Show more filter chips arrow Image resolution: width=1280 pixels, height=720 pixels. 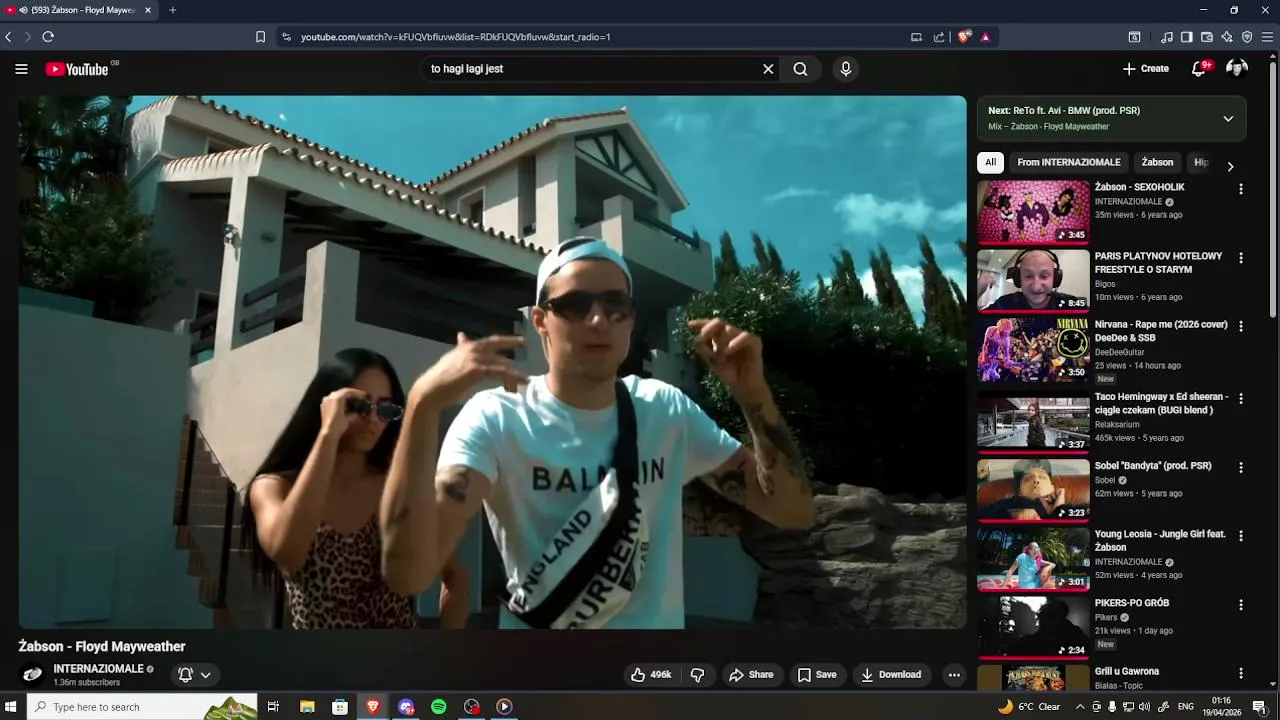[1230, 166]
